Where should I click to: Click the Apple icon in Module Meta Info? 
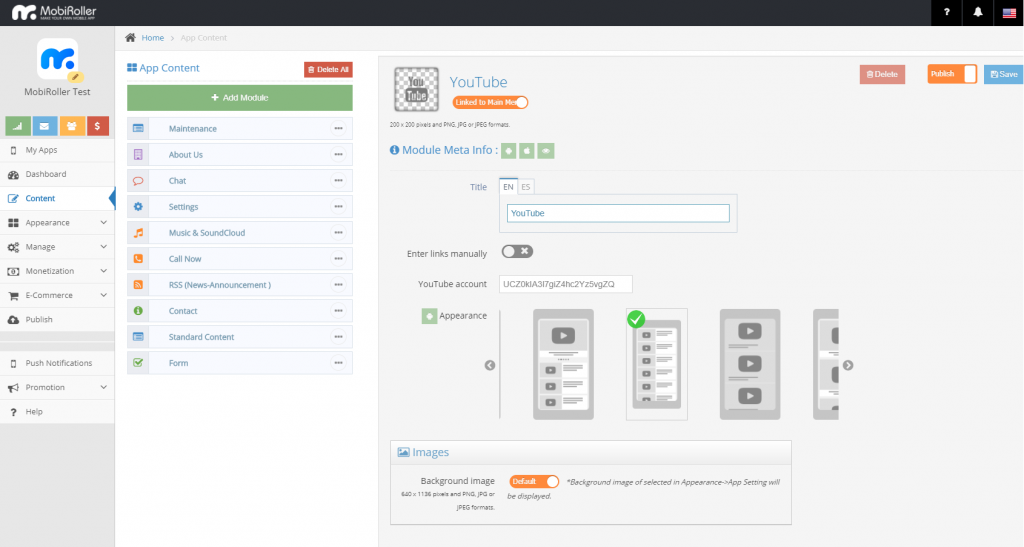(527, 151)
